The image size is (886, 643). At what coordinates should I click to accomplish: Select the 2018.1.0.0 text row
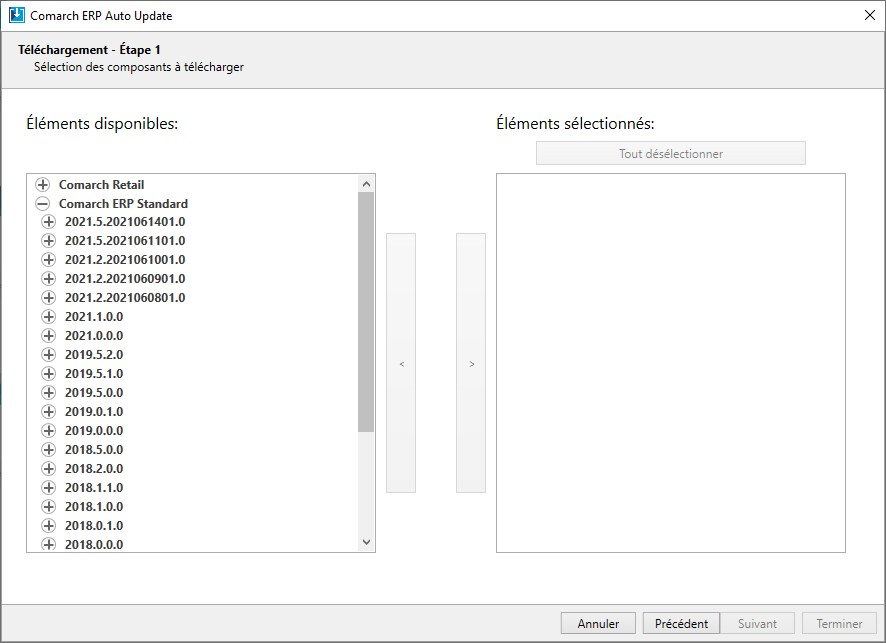pos(94,507)
